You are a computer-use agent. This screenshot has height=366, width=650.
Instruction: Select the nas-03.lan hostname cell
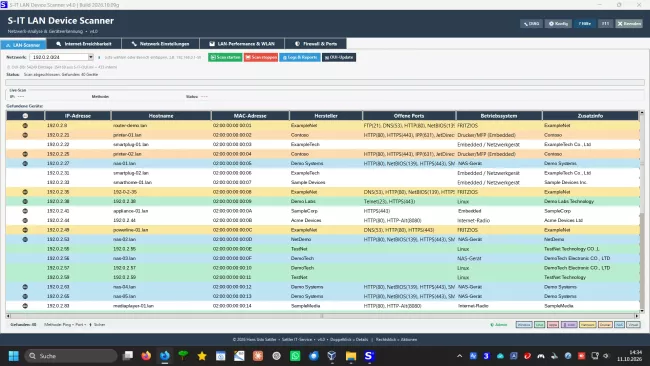click(161, 258)
